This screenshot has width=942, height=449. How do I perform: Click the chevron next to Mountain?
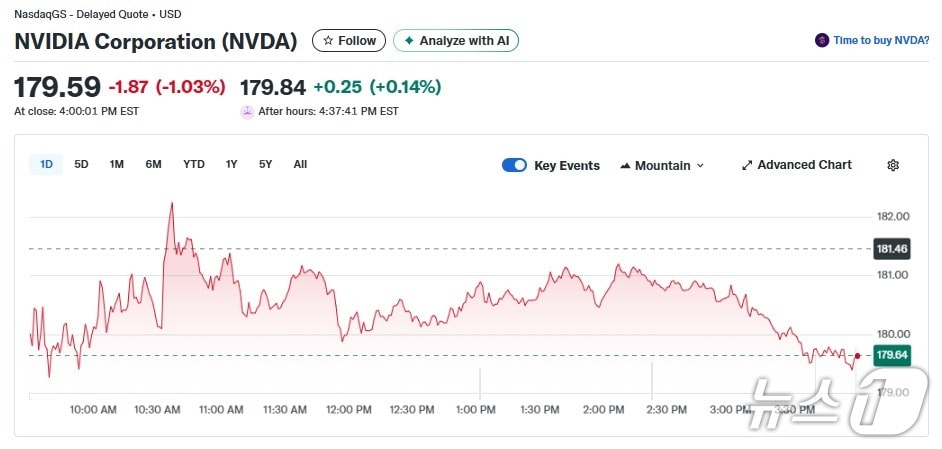pos(700,165)
